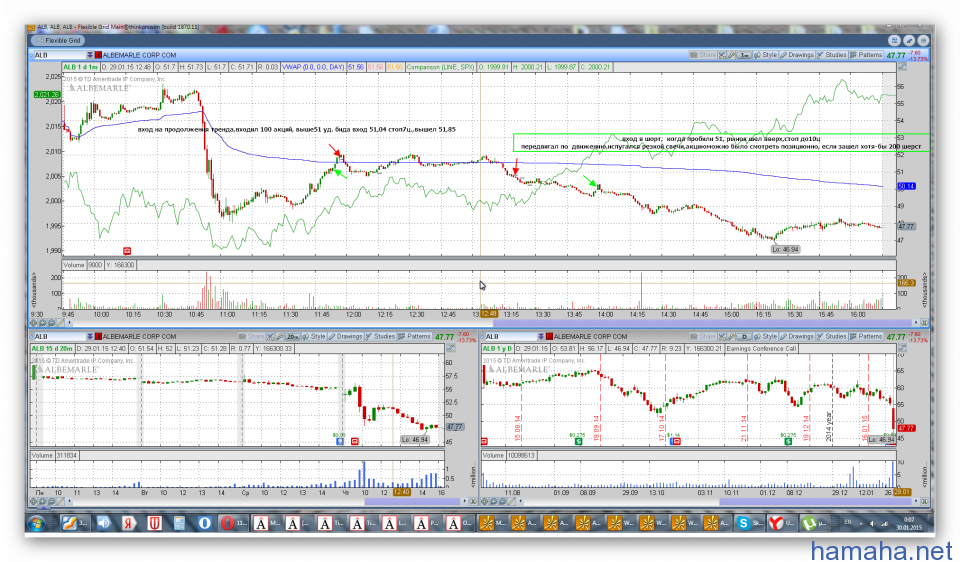Expand symbol dropdown arrow in 15d chart

tap(89, 337)
